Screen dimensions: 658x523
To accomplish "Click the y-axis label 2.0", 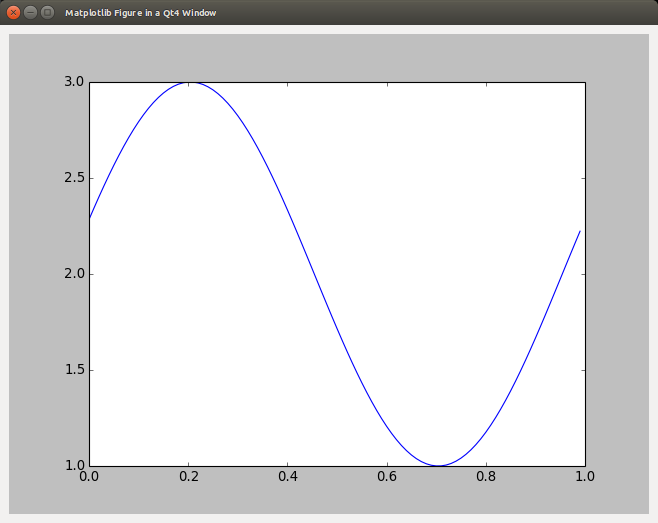I will (x=74, y=274).
